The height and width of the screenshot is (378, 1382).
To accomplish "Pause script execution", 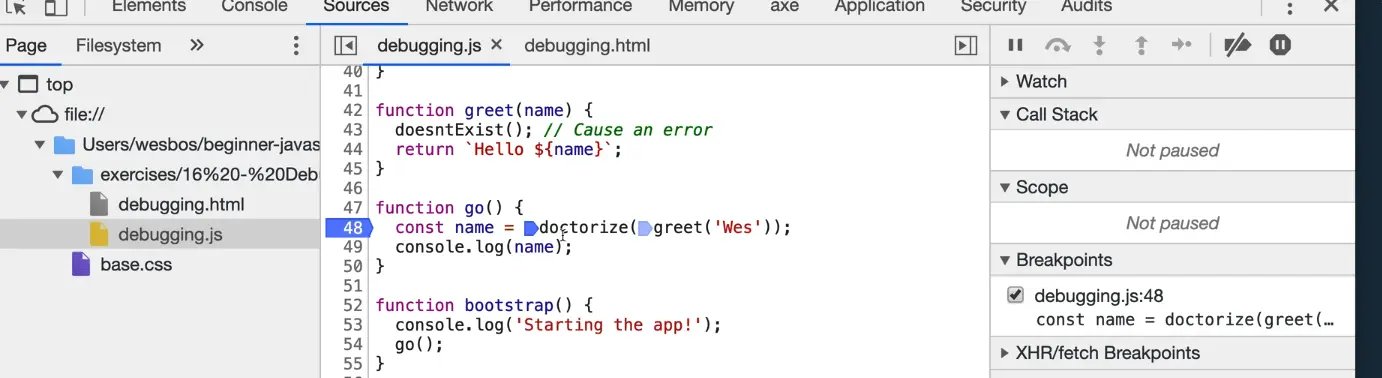I will (1015, 45).
